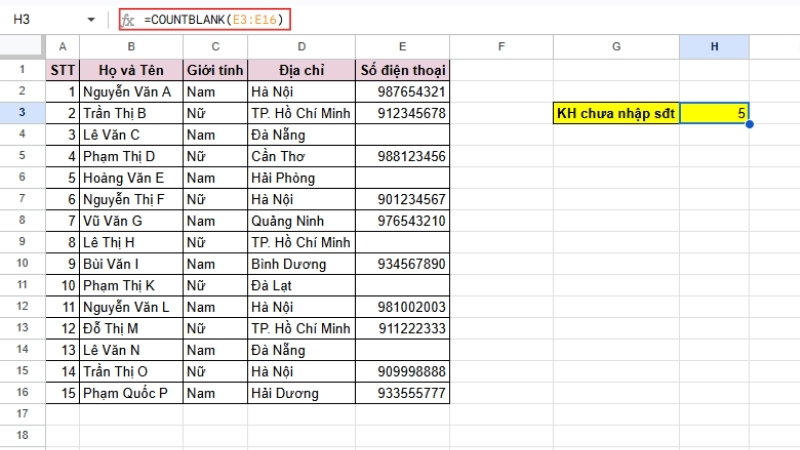Image resolution: width=800 pixels, height=450 pixels.
Task: Click cell 'Lê Thị H'
Action: [131, 242]
